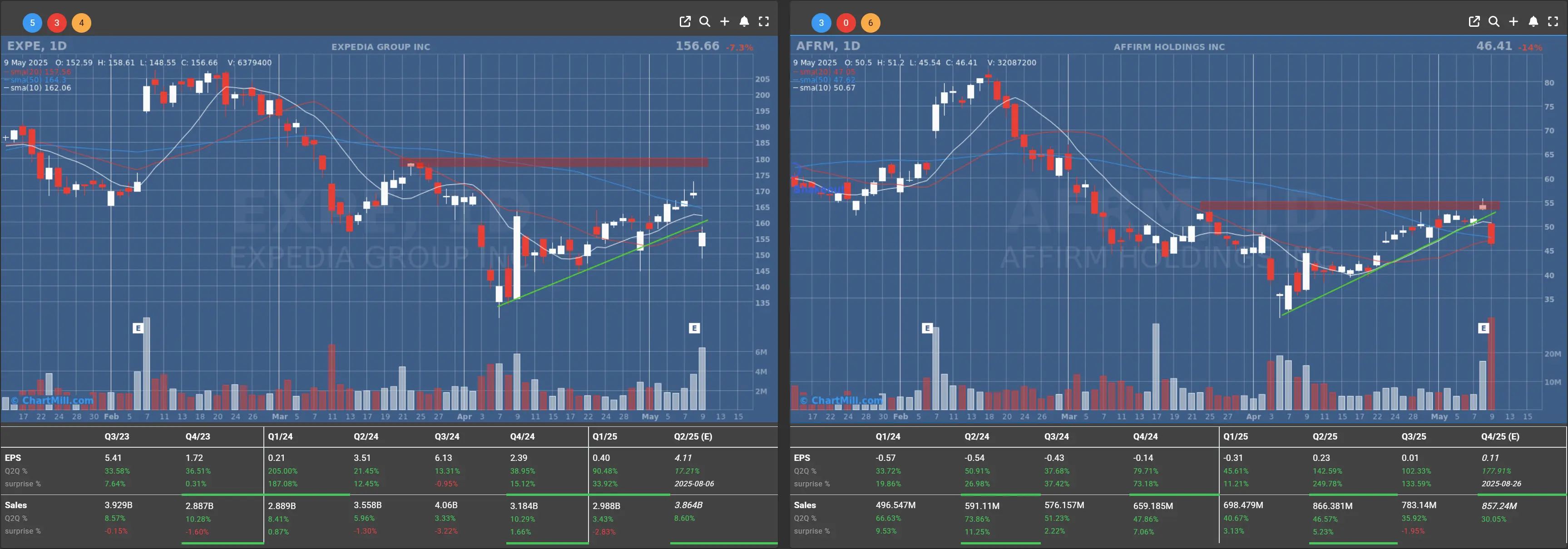Click the EPS row label in EXPE table
The width and height of the screenshot is (1568, 549).
pos(13,458)
